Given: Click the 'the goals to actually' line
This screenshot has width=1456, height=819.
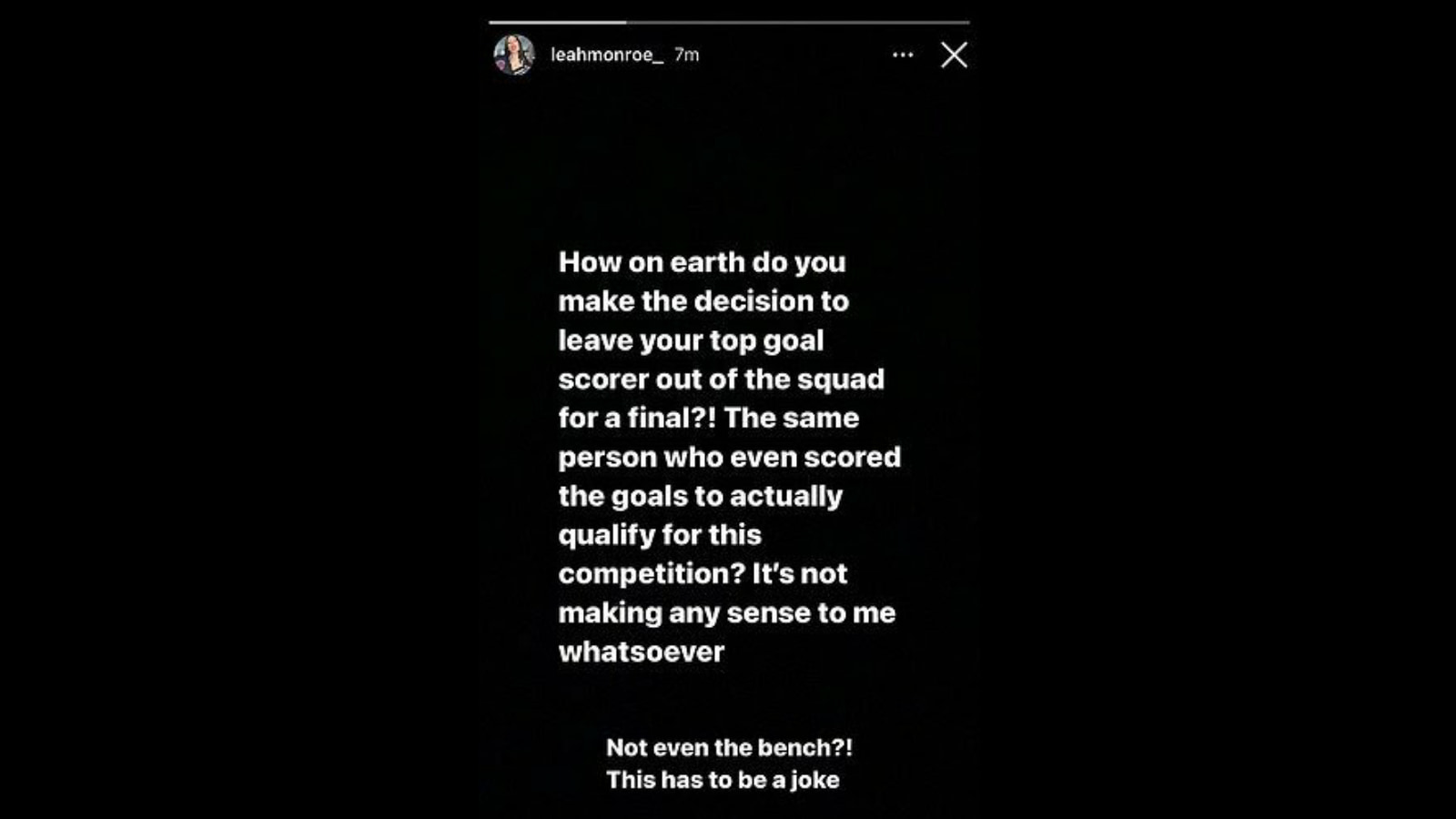Looking at the screenshot, I should click(x=701, y=496).
